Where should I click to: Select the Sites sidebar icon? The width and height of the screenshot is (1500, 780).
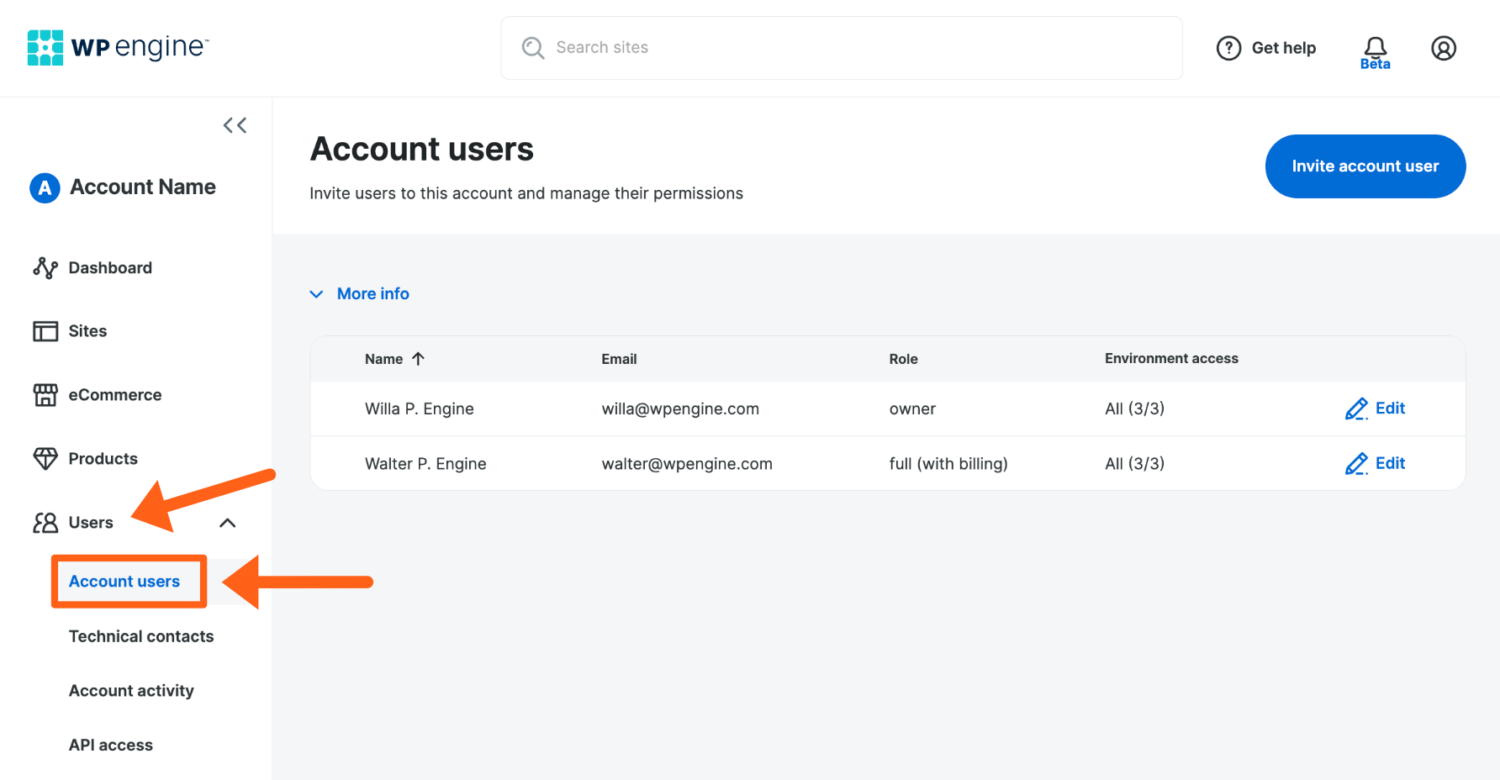click(x=46, y=330)
